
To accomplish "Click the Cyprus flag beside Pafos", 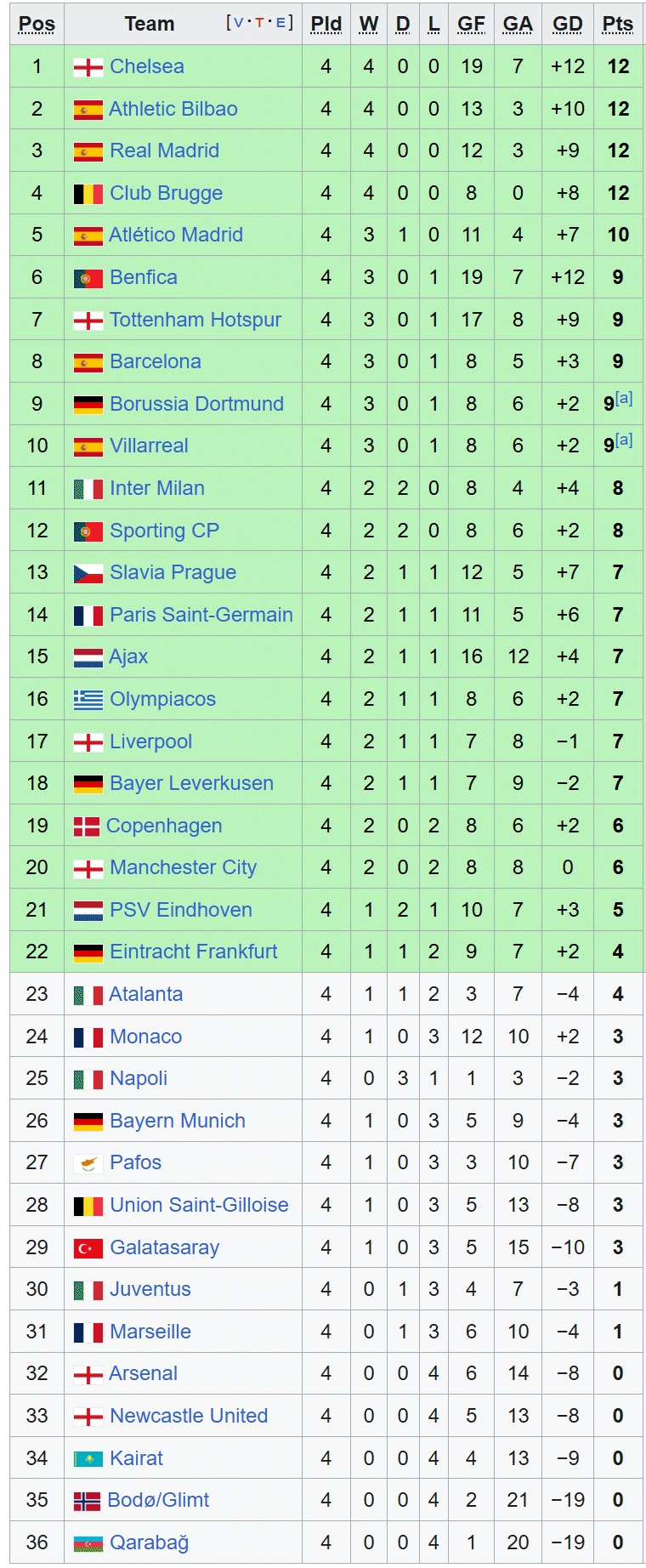I will point(88,1163).
